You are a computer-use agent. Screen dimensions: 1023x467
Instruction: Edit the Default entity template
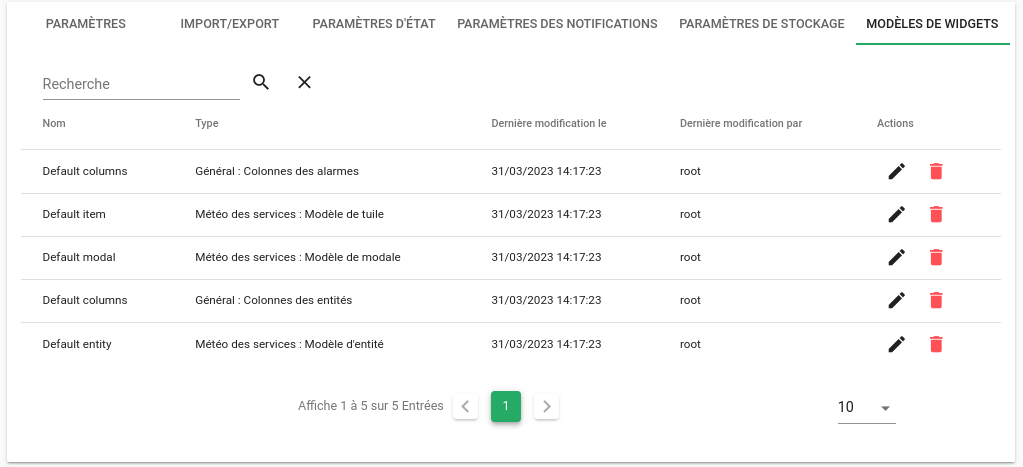point(897,344)
